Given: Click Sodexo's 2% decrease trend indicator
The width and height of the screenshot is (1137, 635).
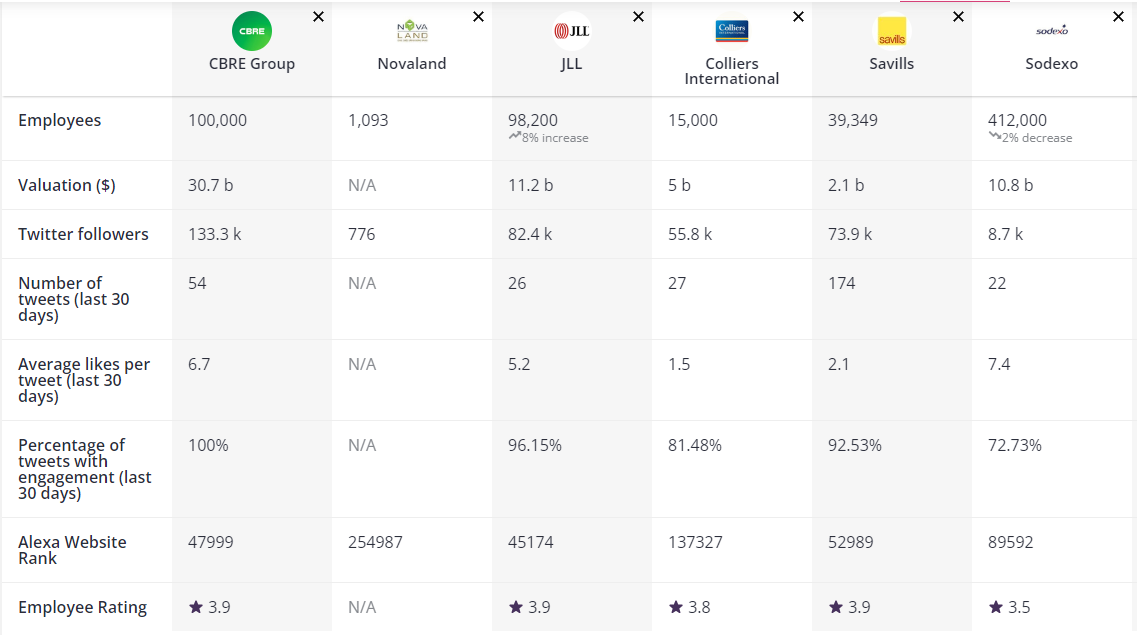Looking at the screenshot, I should point(1030,138).
